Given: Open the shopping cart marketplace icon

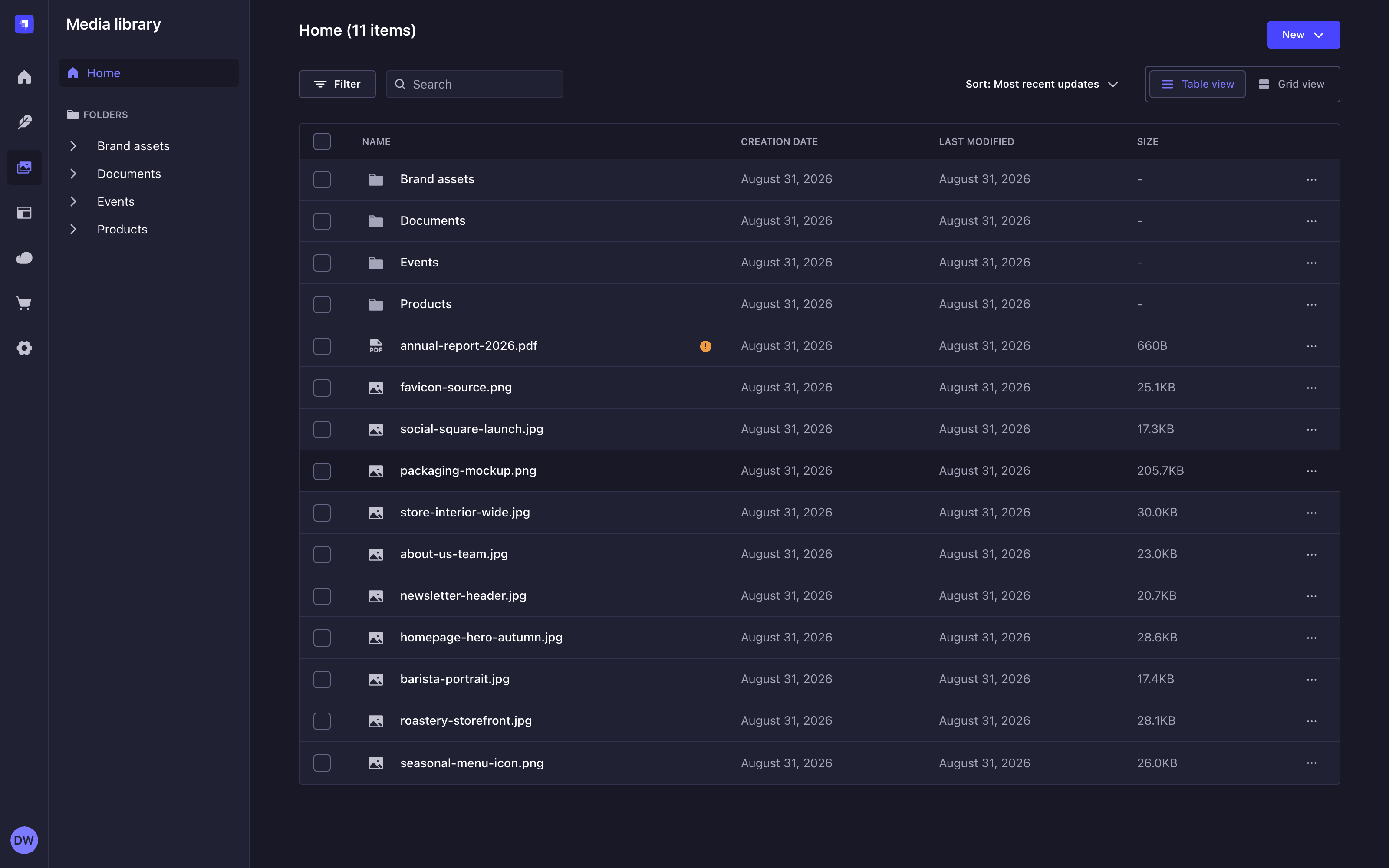Looking at the screenshot, I should 24,302.
